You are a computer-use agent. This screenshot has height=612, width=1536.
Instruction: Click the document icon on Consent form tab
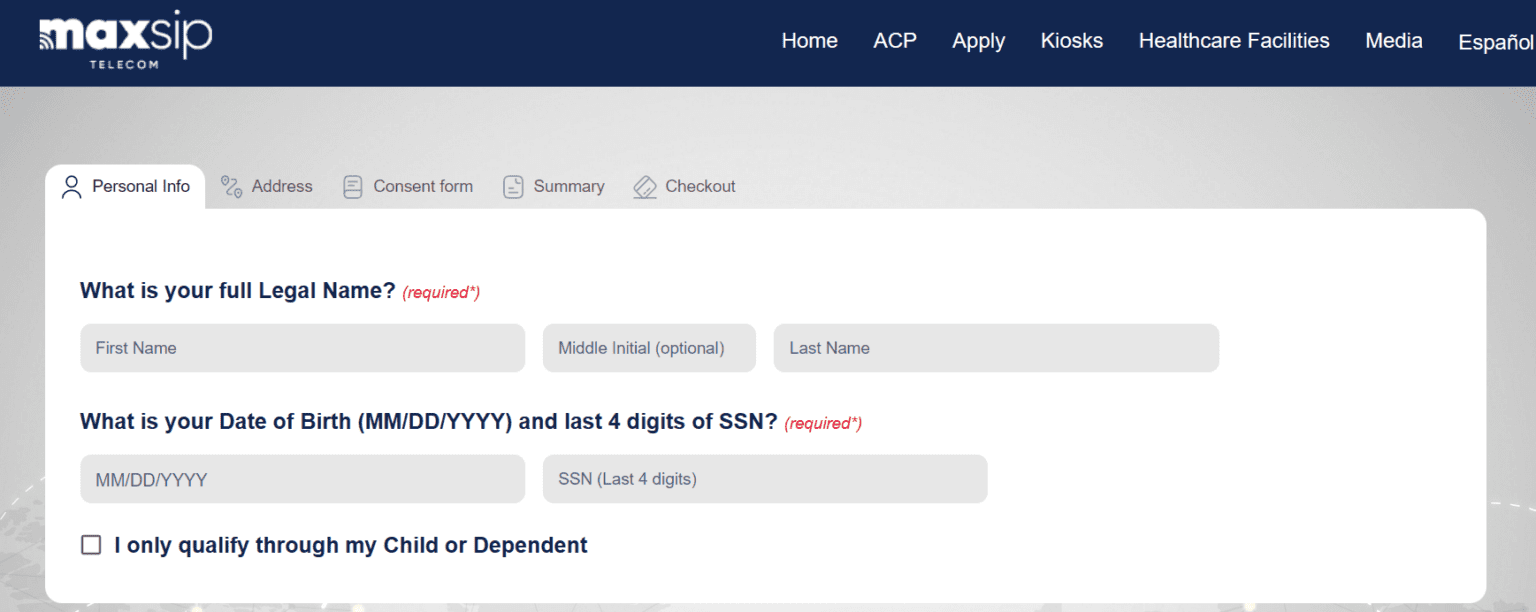352,186
